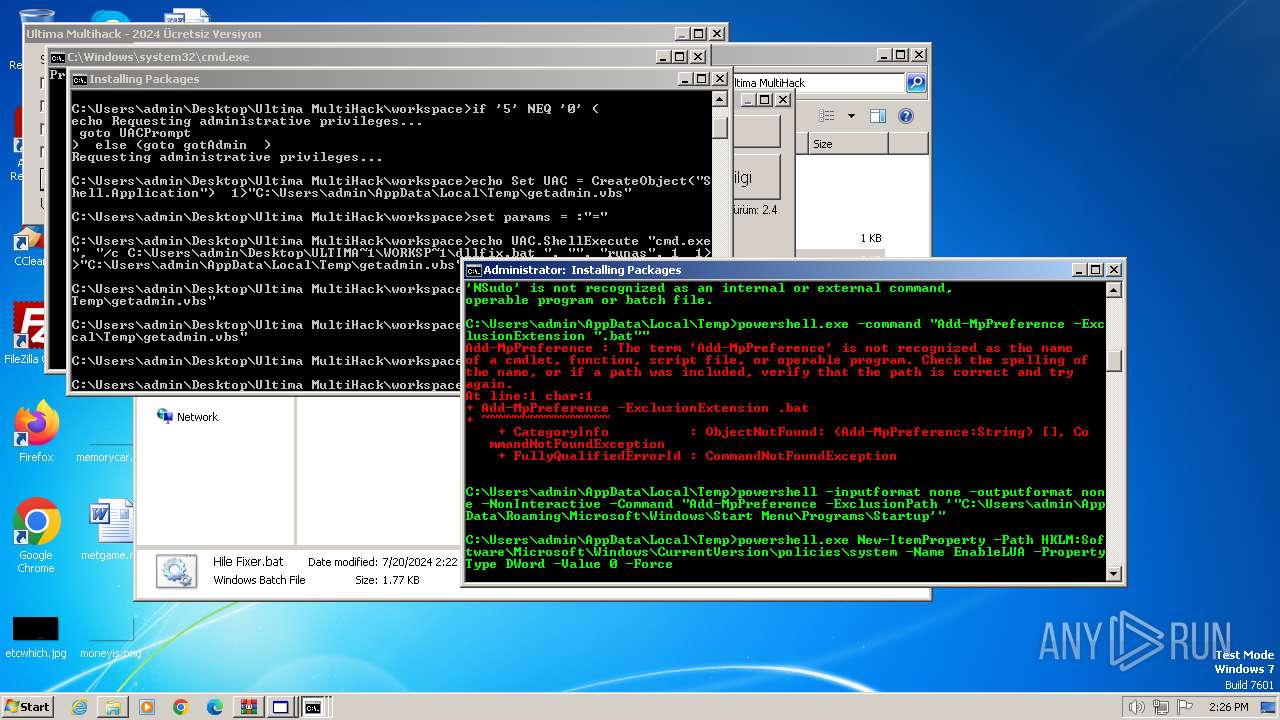Open the clock showing 2:26 PM

(1228, 707)
